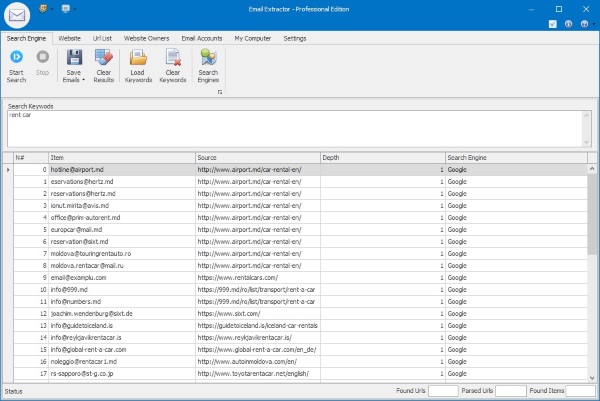This screenshot has height=401, width=600.
Task: Sort by the Source column header
Action: pos(258,158)
